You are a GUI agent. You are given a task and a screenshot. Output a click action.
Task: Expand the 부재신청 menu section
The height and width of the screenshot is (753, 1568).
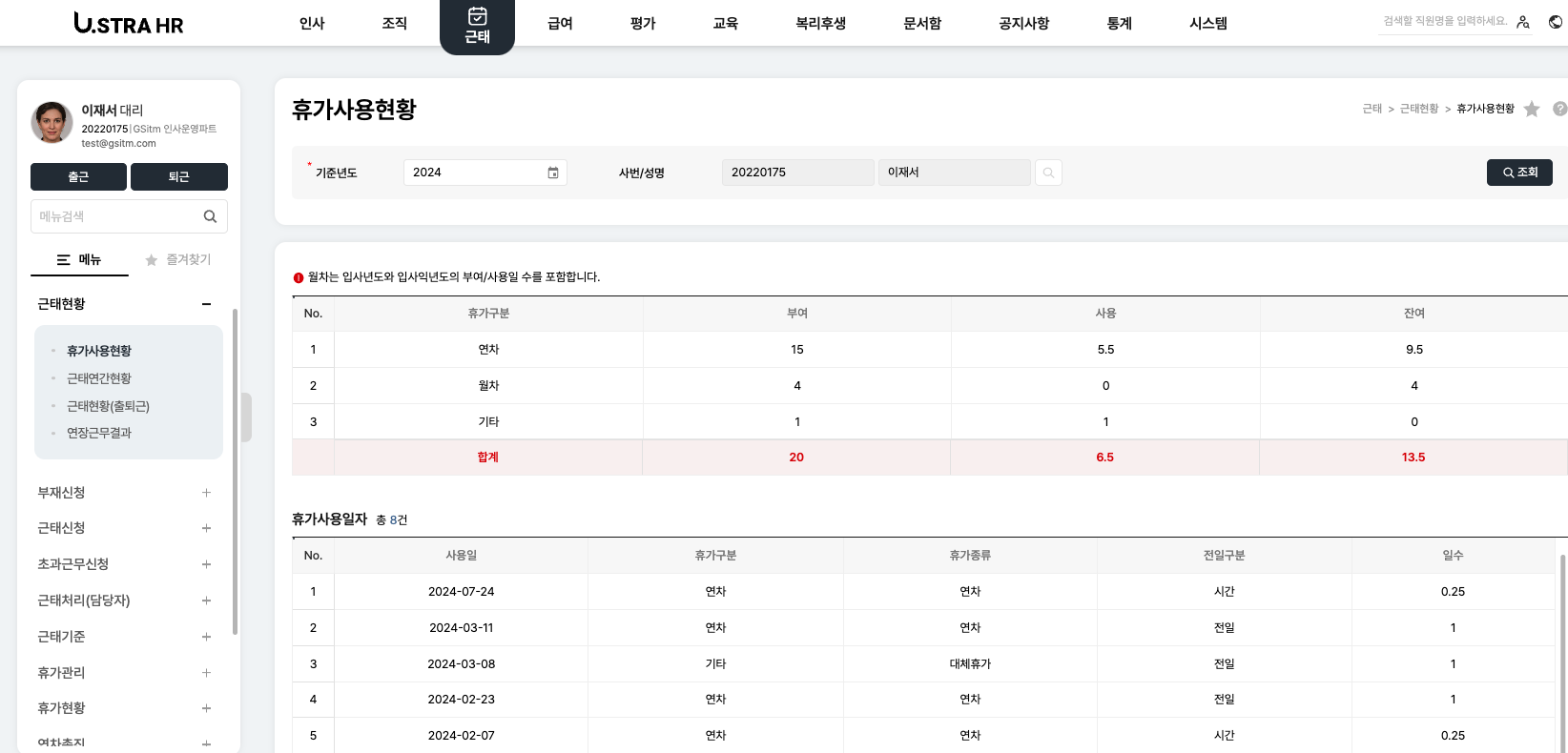(206, 493)
